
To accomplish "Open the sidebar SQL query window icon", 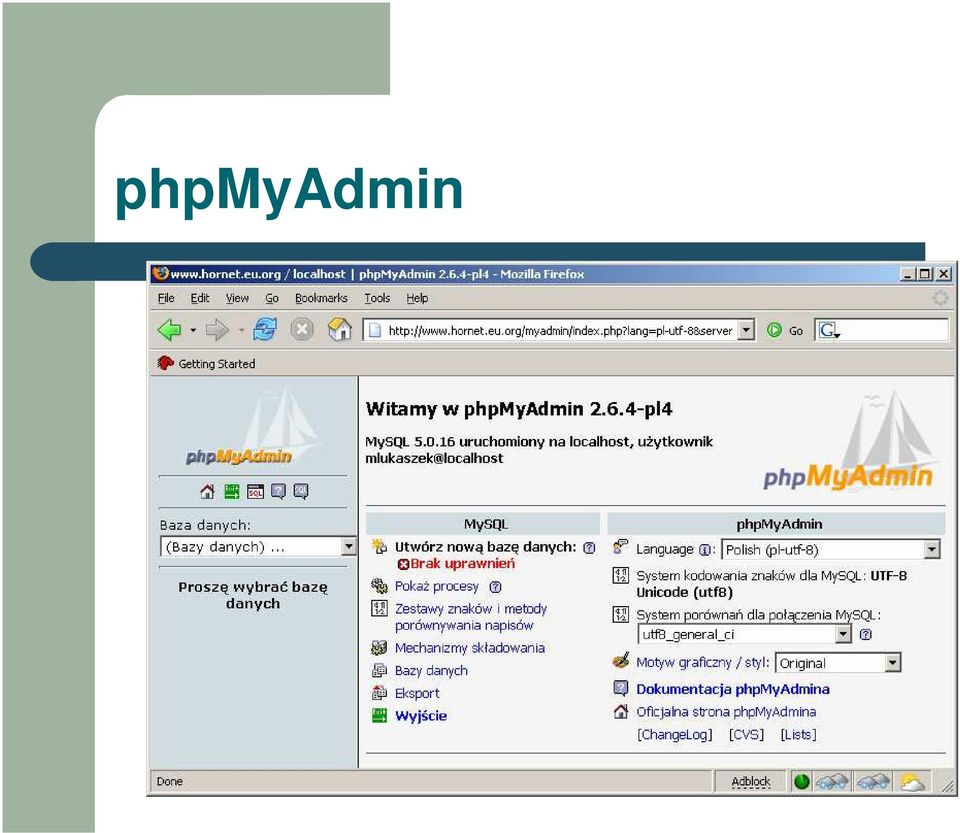I will coord(255,491).
